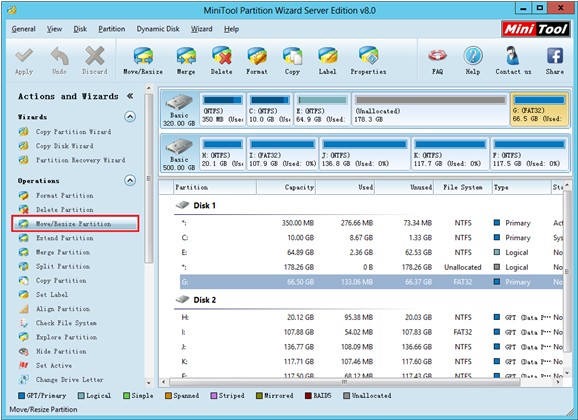Select the J: (NTFS) 136.8 GB map block

365,154
